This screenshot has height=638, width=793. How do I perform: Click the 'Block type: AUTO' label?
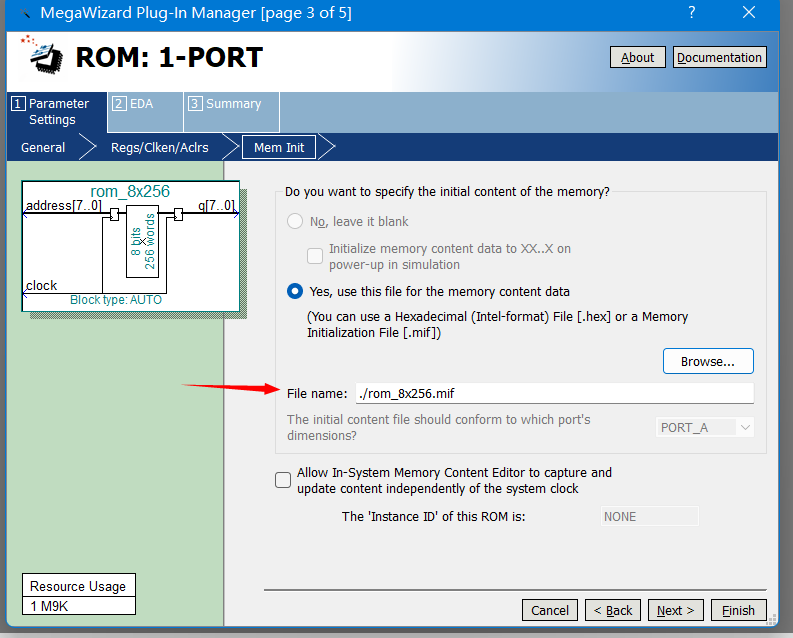[x=116, y=300]
